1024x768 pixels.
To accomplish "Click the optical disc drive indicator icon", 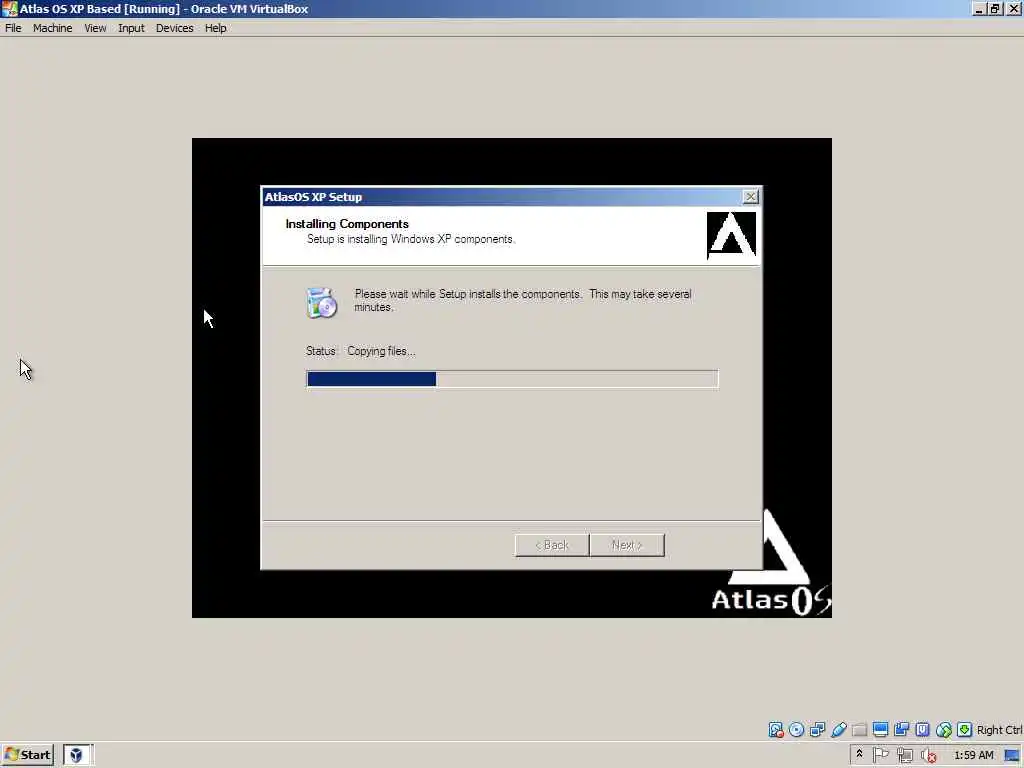I will pyautogui.click(x=796, y=729).
